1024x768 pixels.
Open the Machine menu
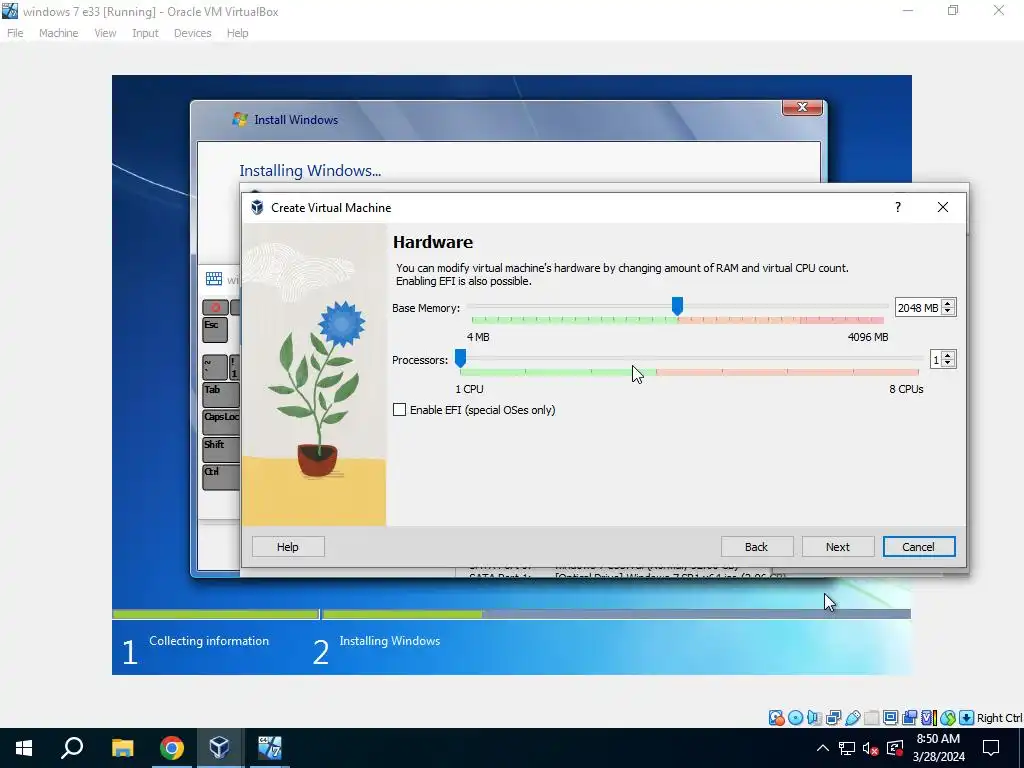point(58,33)
